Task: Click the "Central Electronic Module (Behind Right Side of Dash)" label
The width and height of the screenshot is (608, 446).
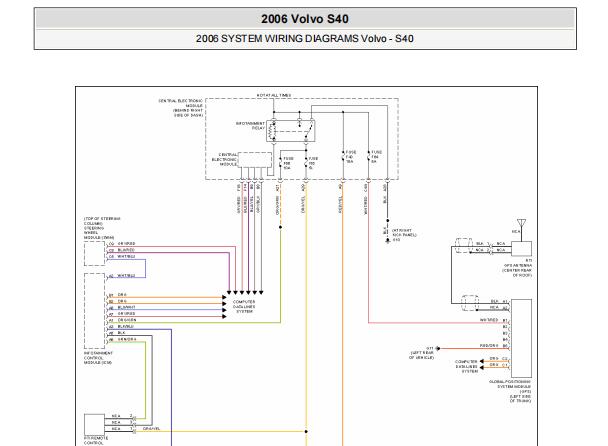Action: pos(181,108)
